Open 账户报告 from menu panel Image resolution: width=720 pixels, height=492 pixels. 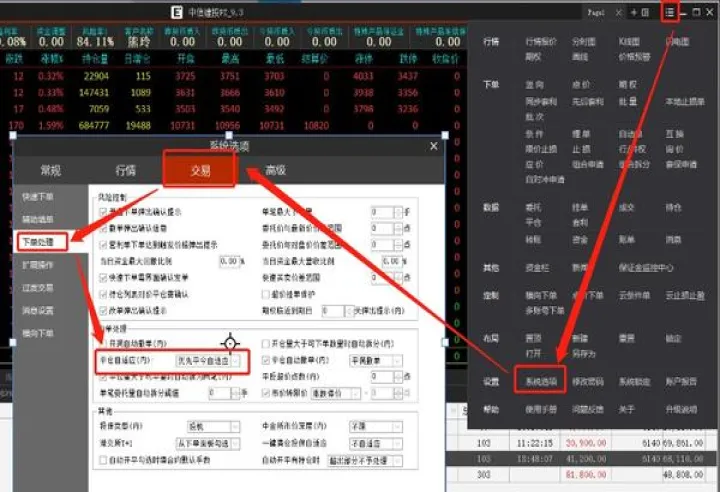(x=681, y=381)
